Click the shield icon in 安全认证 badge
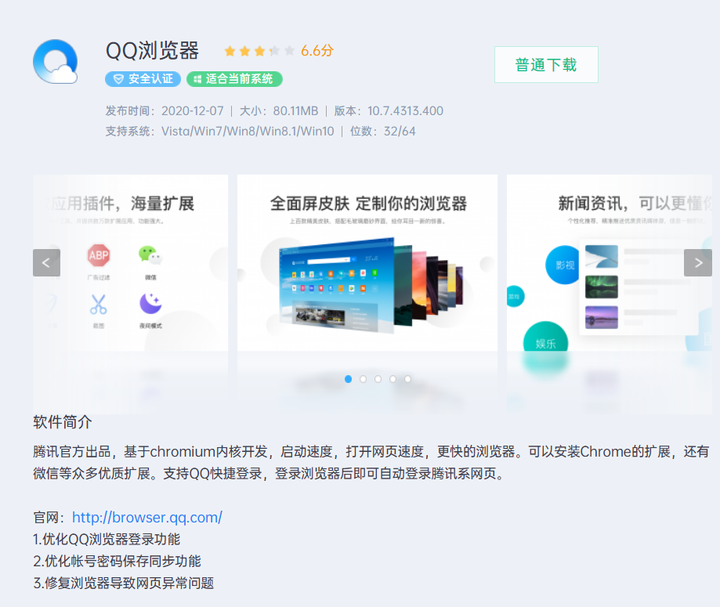 [x=118, y=79]
